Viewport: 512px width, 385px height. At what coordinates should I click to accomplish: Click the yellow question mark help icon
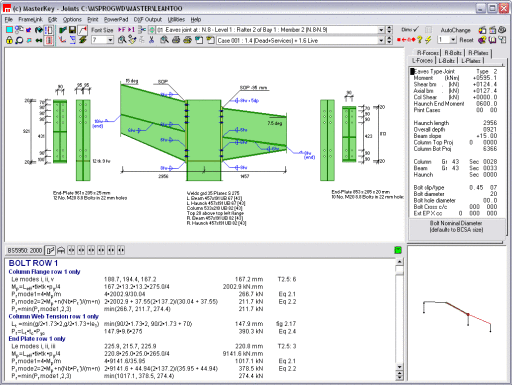[420, 40]
